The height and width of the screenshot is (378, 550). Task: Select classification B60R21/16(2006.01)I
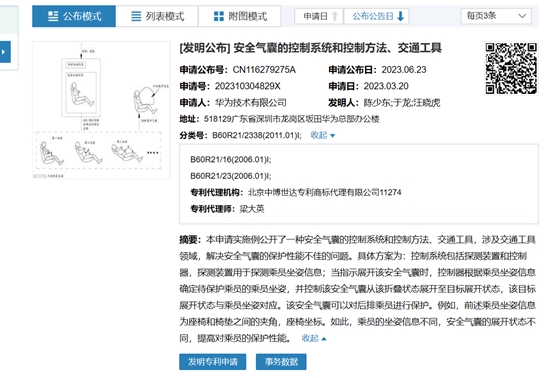[231, 160]
